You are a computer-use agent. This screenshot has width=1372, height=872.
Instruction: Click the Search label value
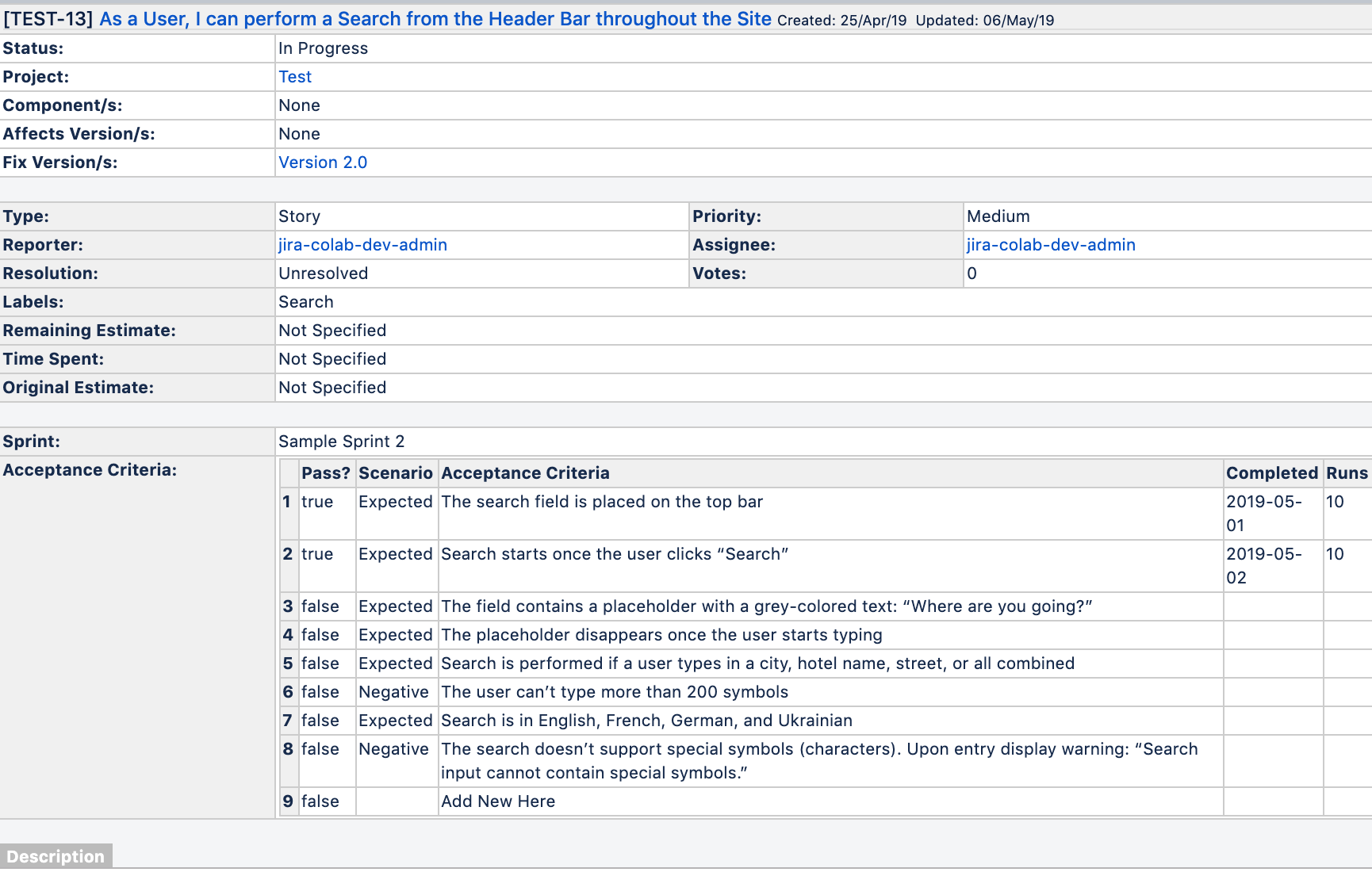[x=305, y=302]
